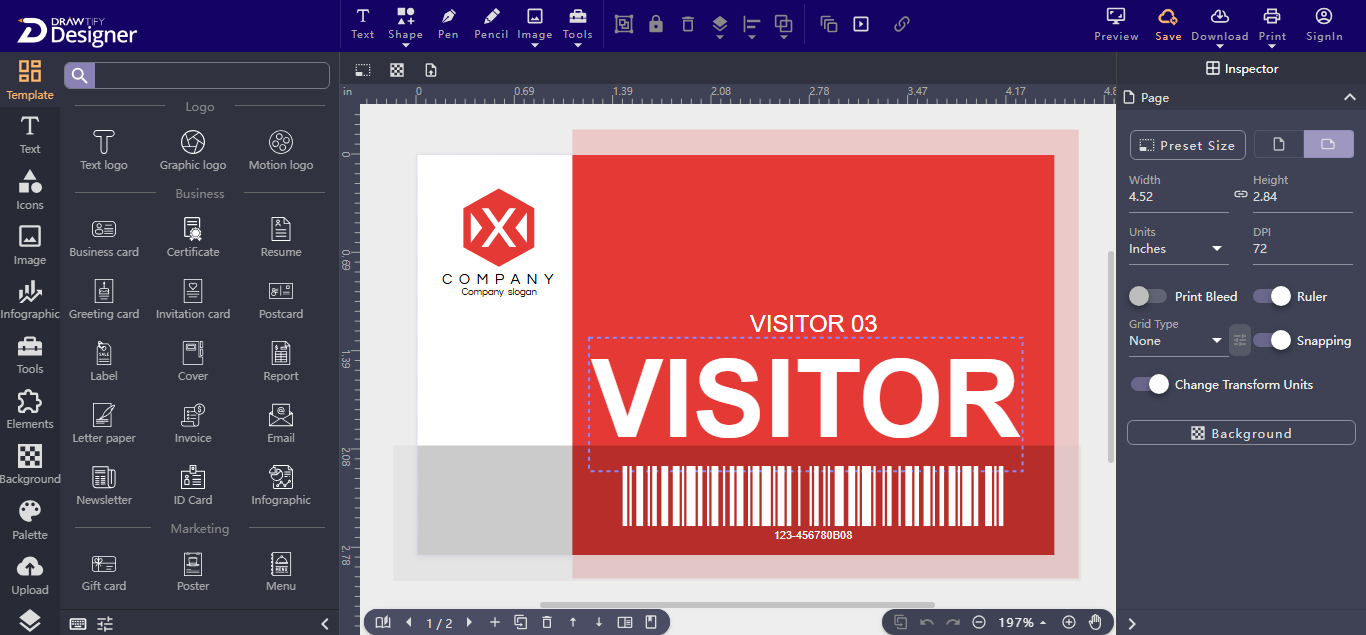Click the lock icon in the toolbar
The image size is (1366, 635).
655,23
